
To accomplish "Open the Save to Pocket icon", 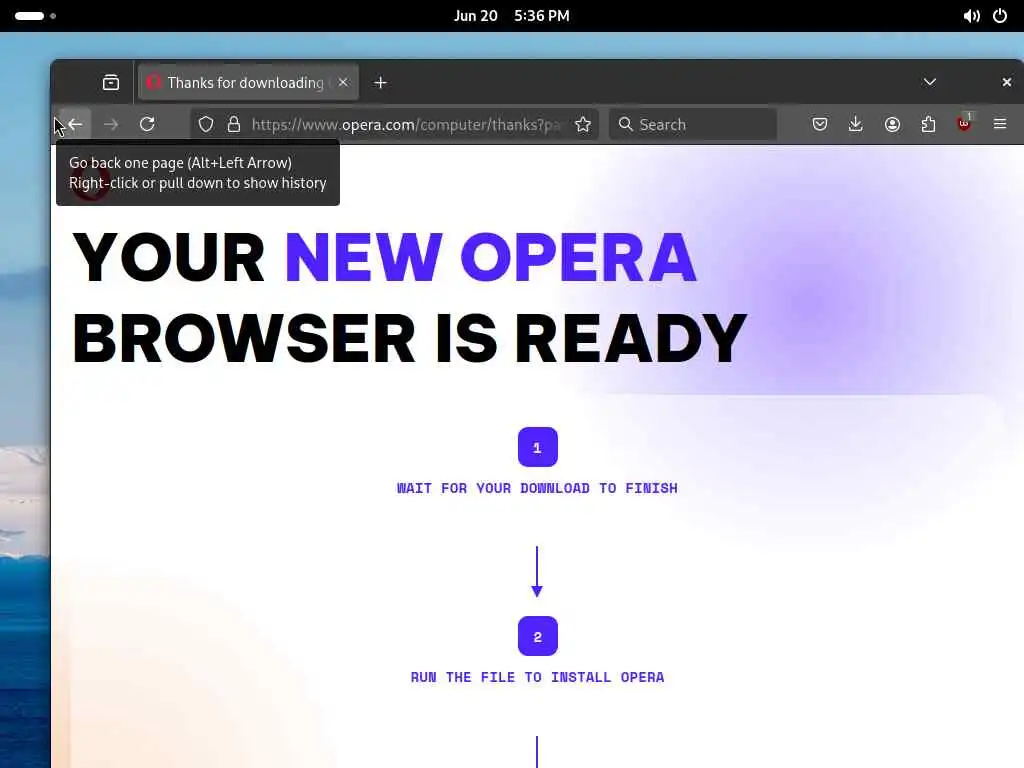I will (820, 124).
